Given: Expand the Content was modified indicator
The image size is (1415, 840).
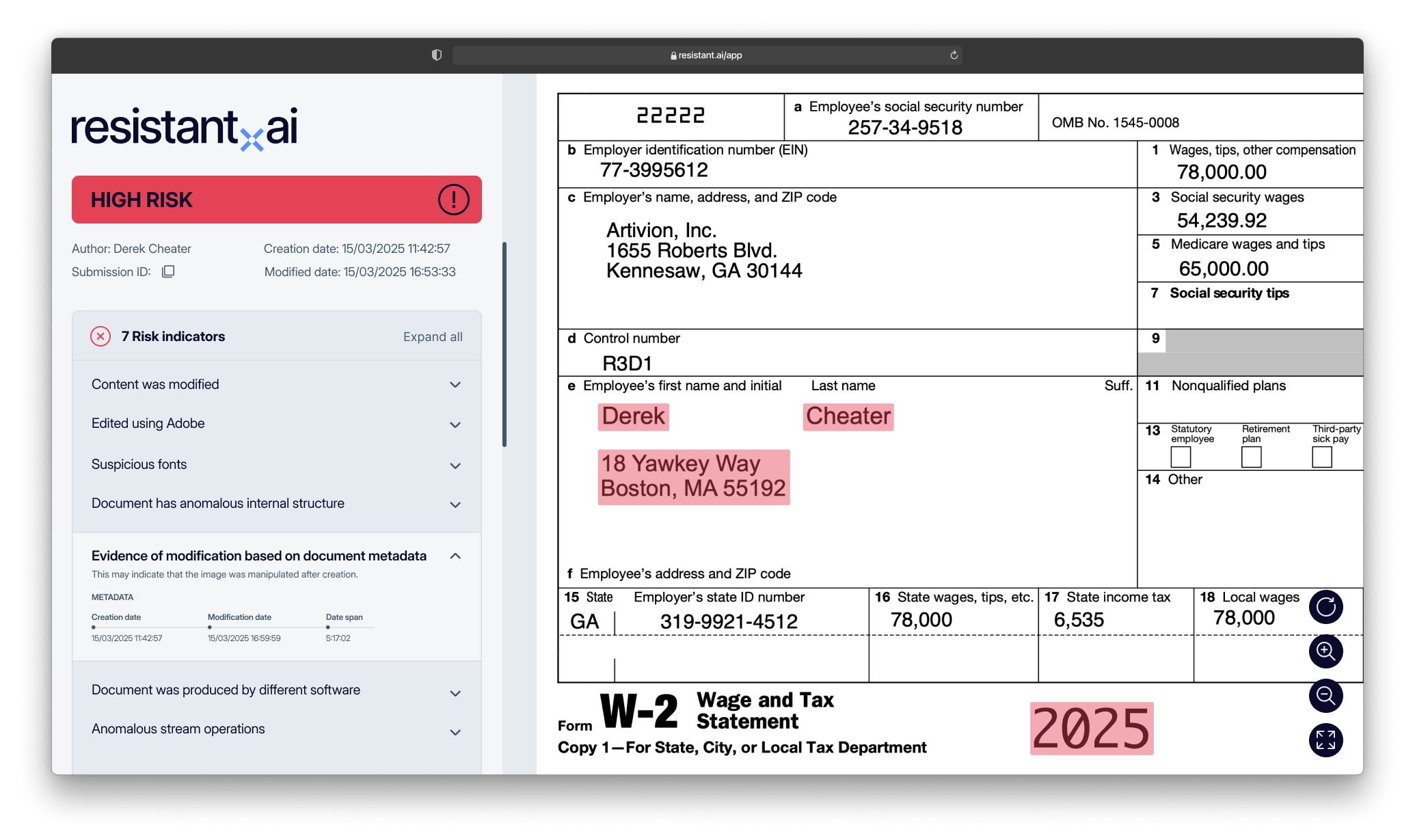Looking at the screenshot, I should pos(455,385).
